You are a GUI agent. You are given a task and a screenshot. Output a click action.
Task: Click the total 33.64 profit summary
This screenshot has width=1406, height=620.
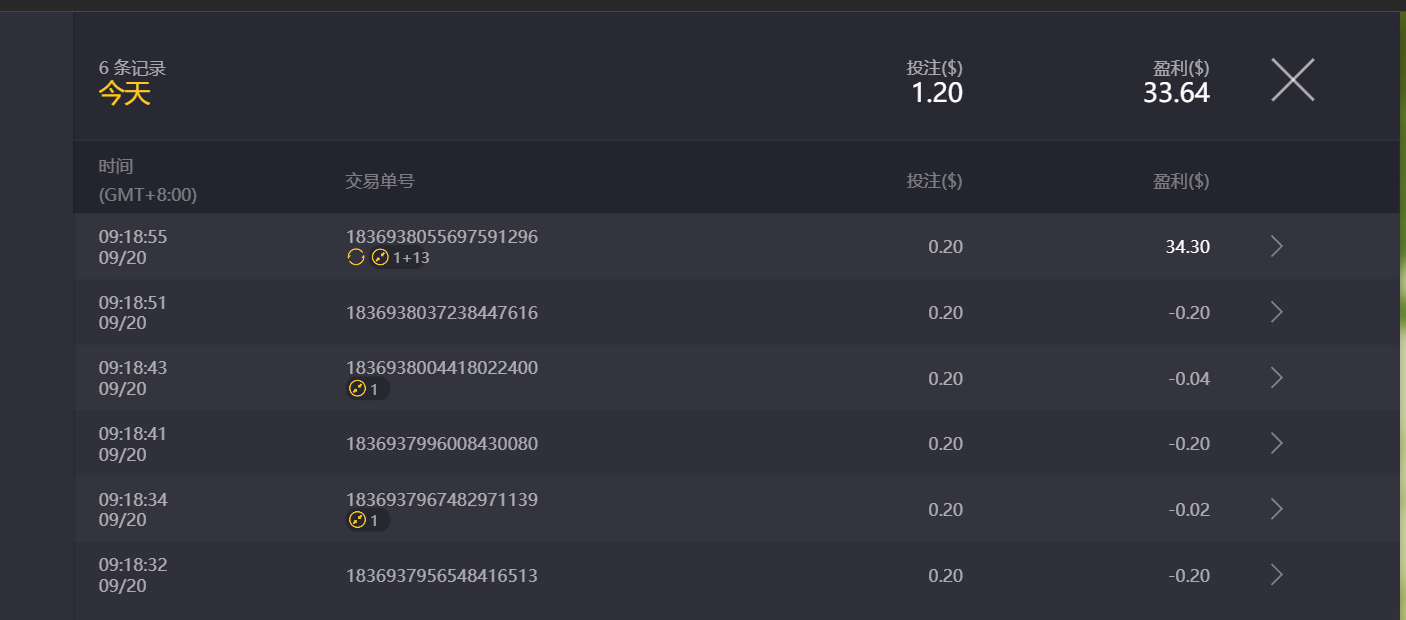click(1176, 93)
